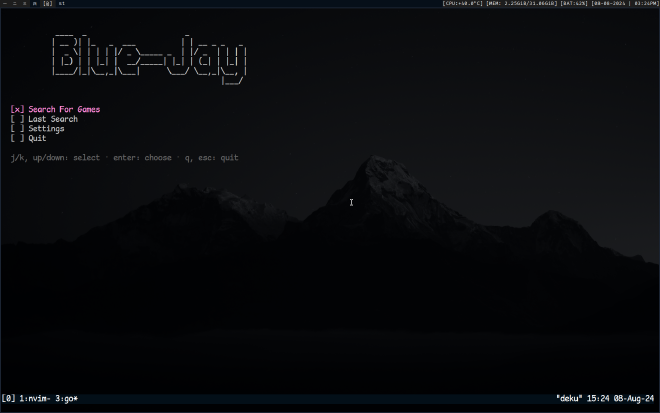The width and height of the screenshot is (660, 413).
Task: Click the date and clock block in top bar
Action: (625, 3)
